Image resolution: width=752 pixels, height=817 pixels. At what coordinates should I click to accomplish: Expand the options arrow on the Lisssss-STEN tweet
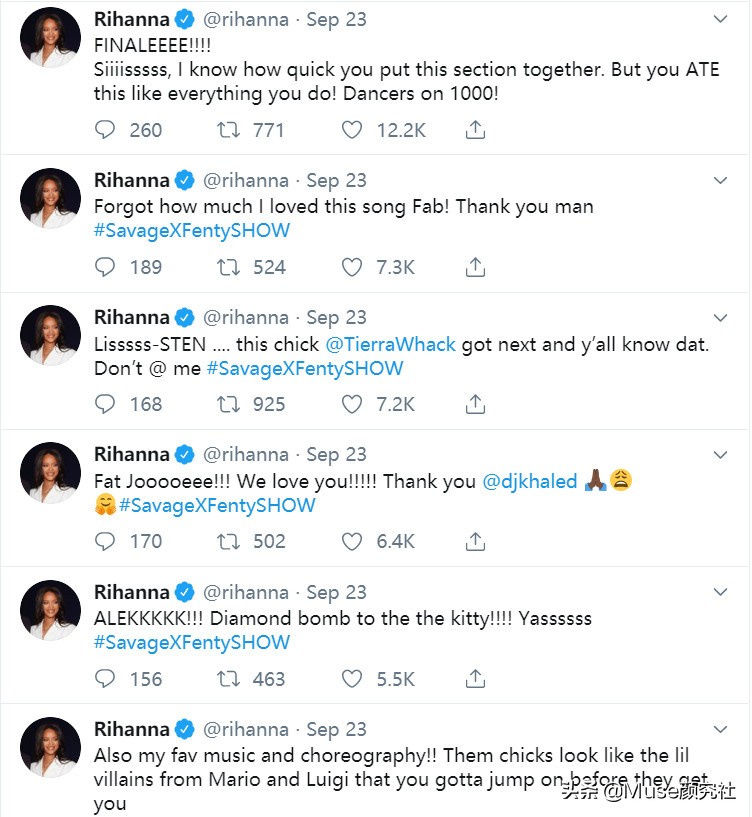[x=720, y=317]
